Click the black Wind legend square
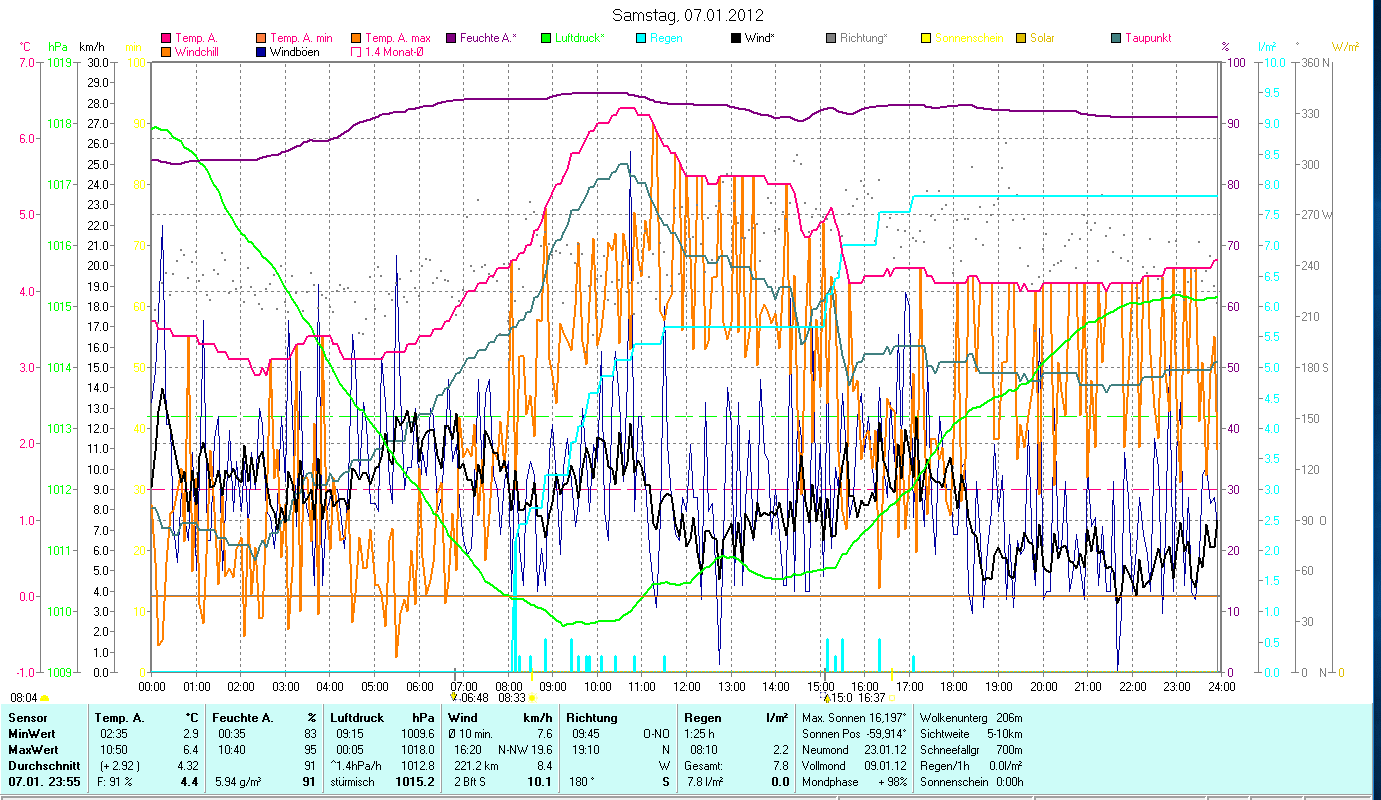The image size is (1381, 800). coord(736,38)
